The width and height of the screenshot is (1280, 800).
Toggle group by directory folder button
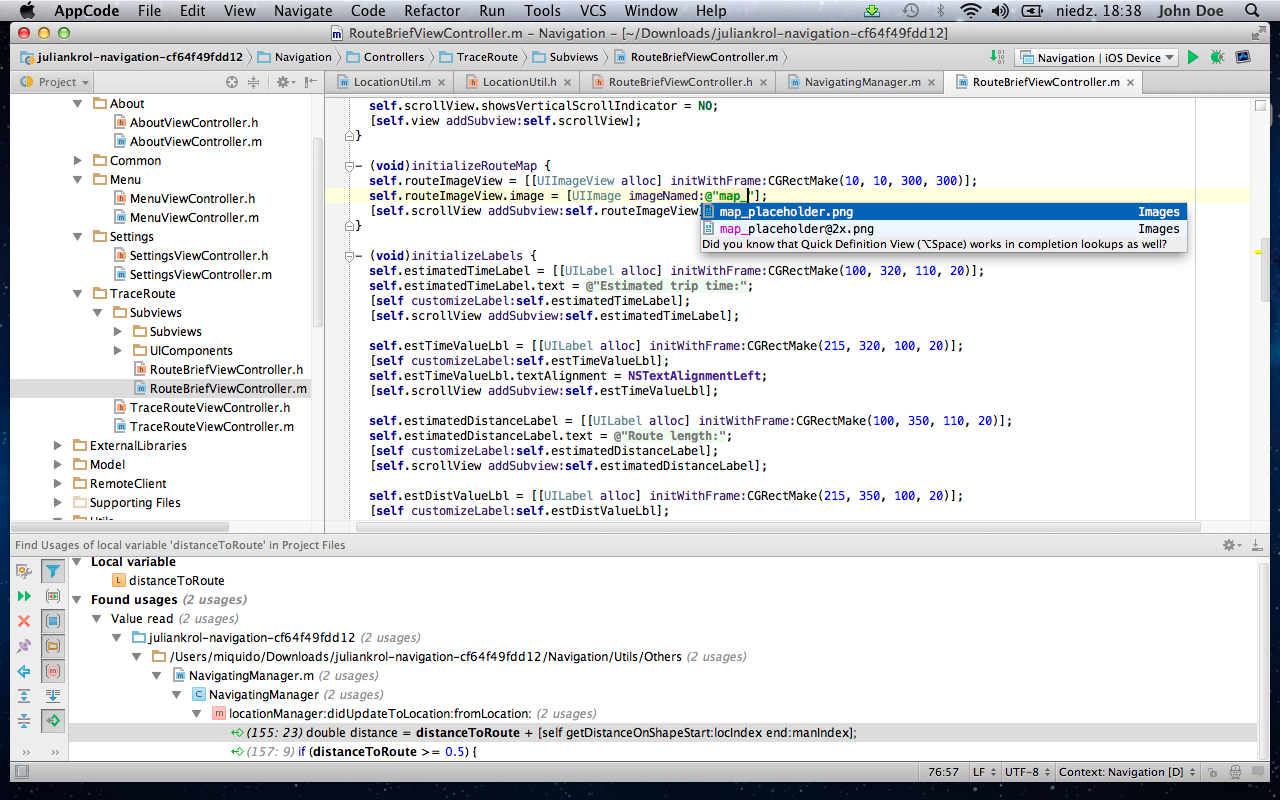point(53,646)
